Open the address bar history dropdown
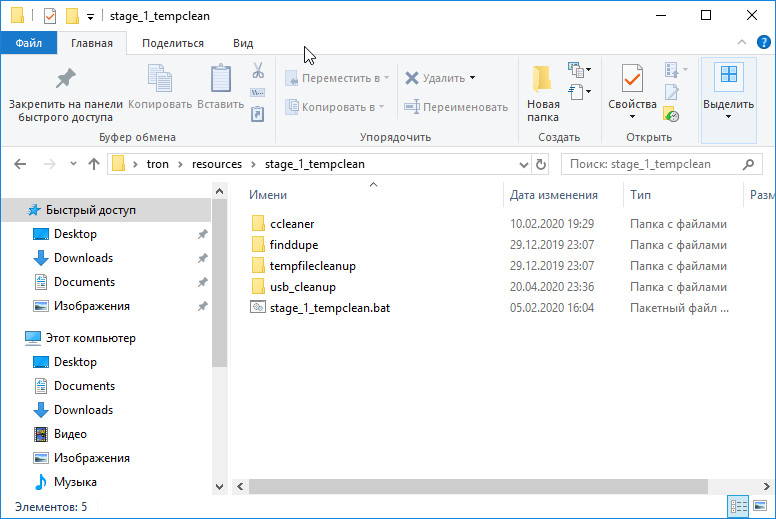 click(522, 164)
